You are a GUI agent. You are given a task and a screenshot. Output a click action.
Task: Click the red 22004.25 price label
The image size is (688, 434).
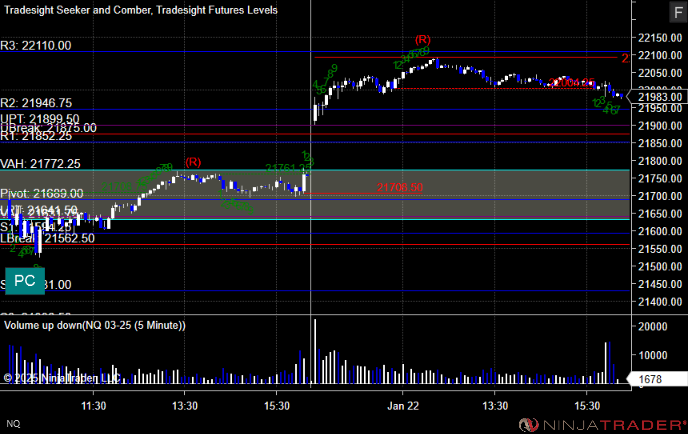(x=572, y=82)
